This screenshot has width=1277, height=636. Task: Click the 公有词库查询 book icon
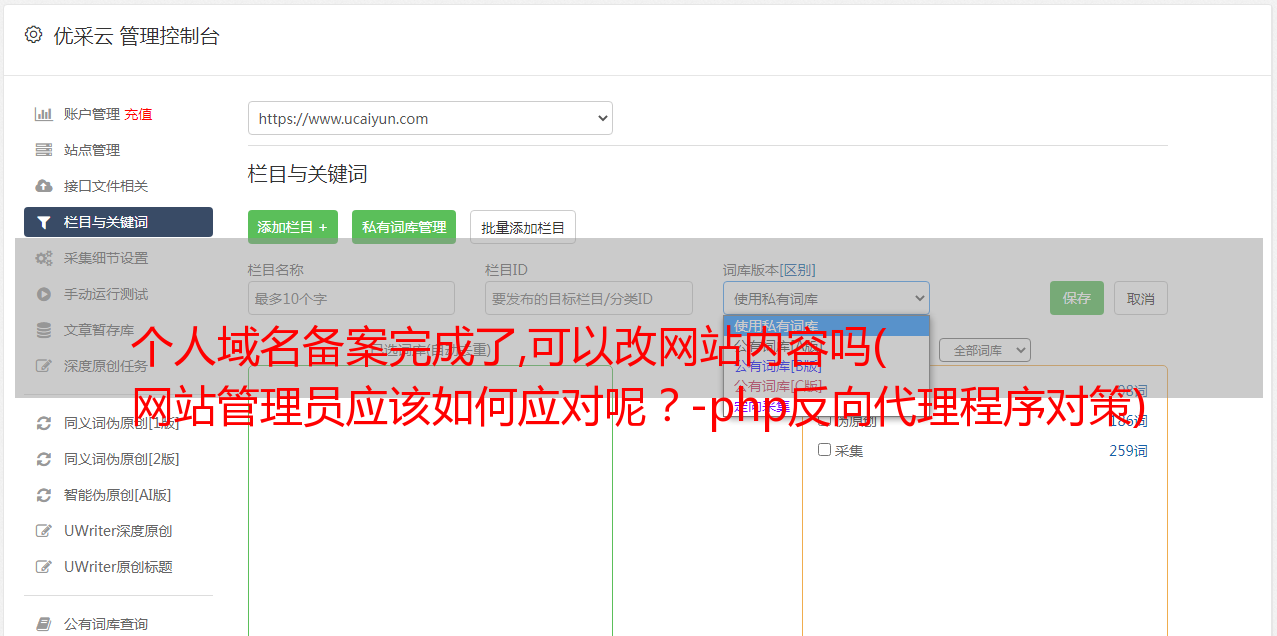pyautogui.click(x=44, y=624)
